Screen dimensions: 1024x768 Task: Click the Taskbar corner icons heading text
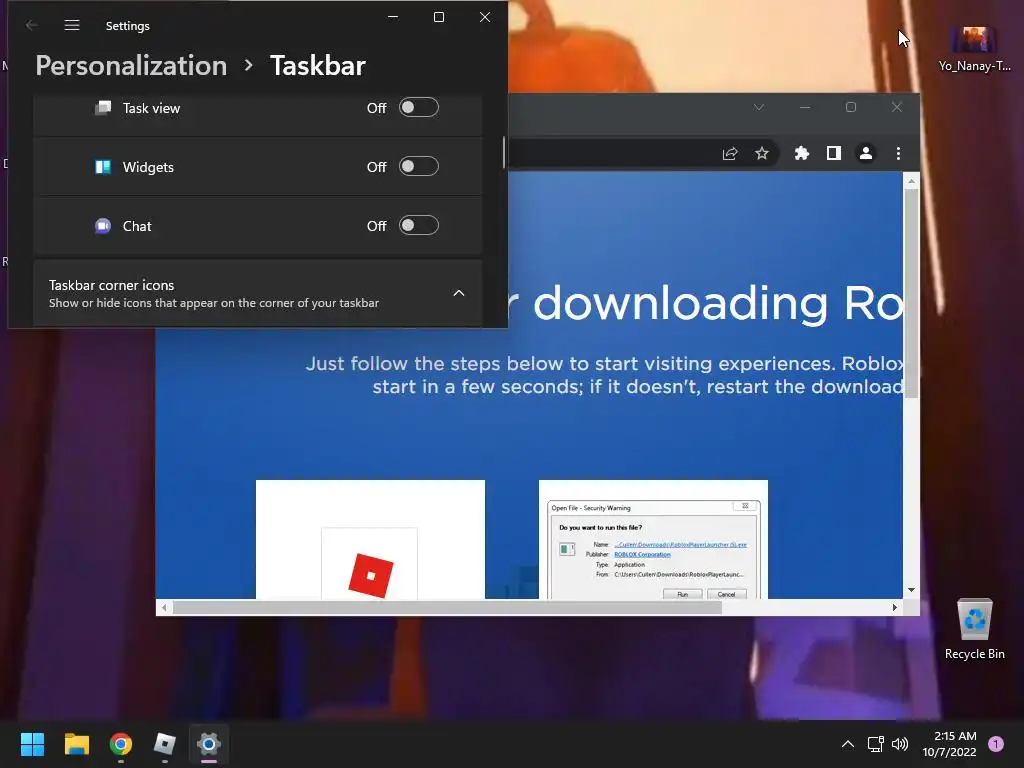[x=112, y=285]
